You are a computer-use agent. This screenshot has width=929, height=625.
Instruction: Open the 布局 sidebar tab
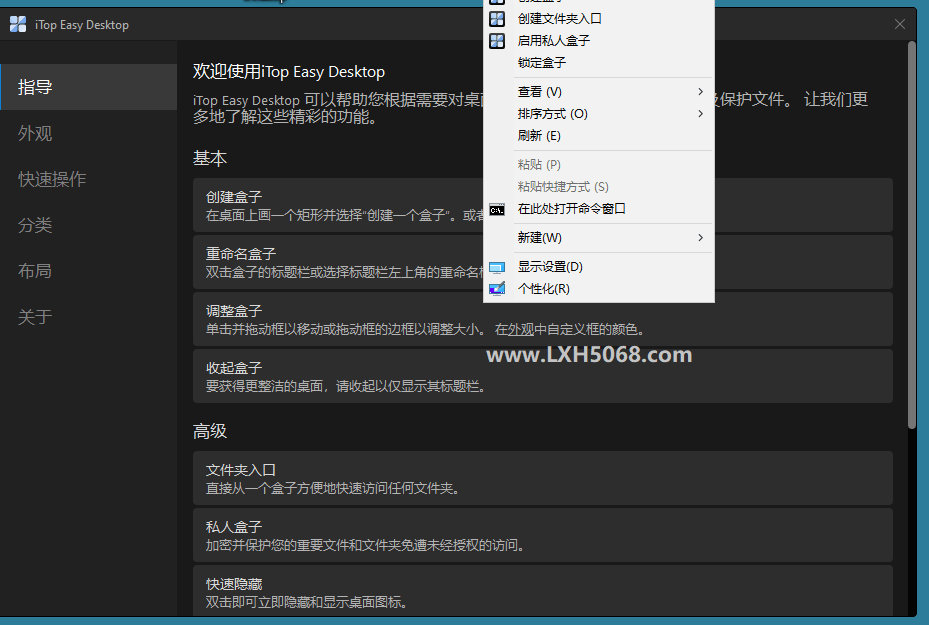point(89,271)
